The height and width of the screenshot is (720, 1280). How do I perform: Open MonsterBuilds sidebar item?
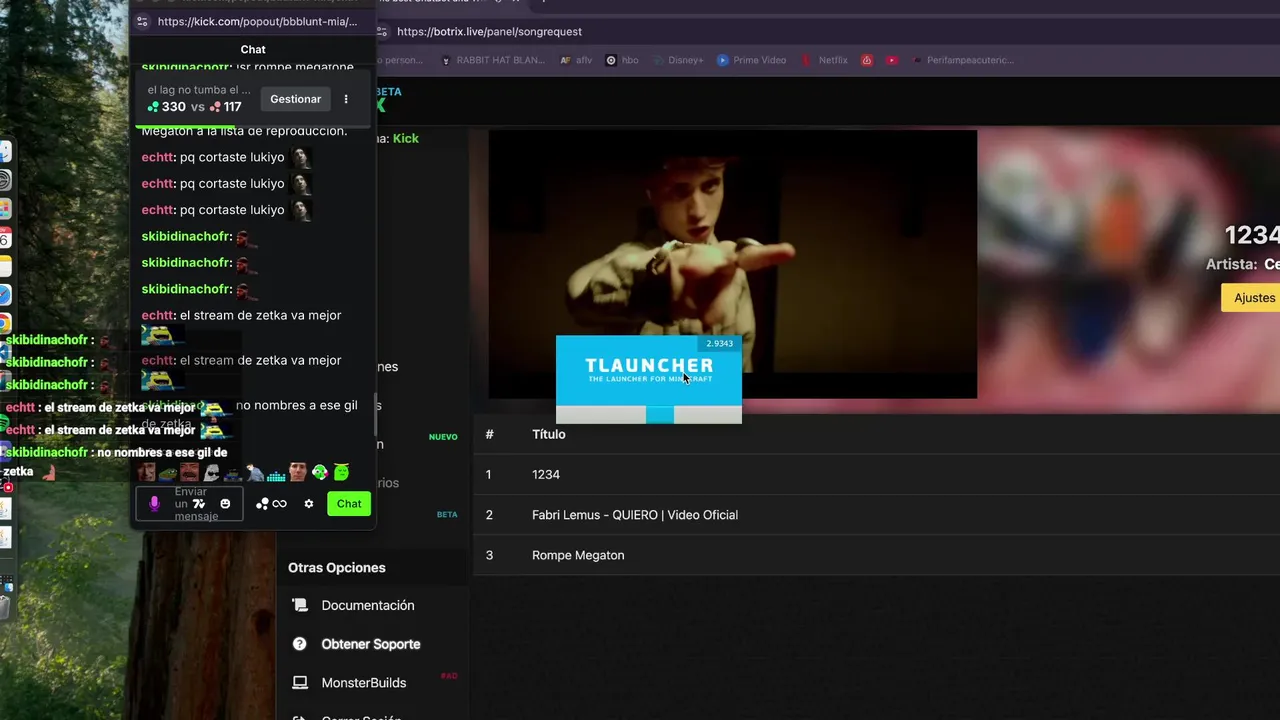pyautogui.click(x=364, y=683)
